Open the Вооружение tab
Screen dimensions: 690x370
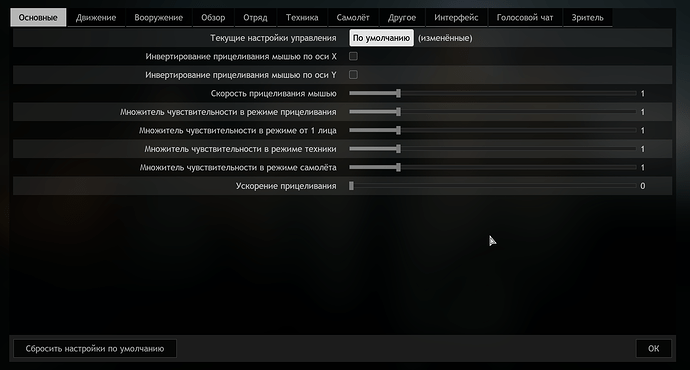click(158, 18)
